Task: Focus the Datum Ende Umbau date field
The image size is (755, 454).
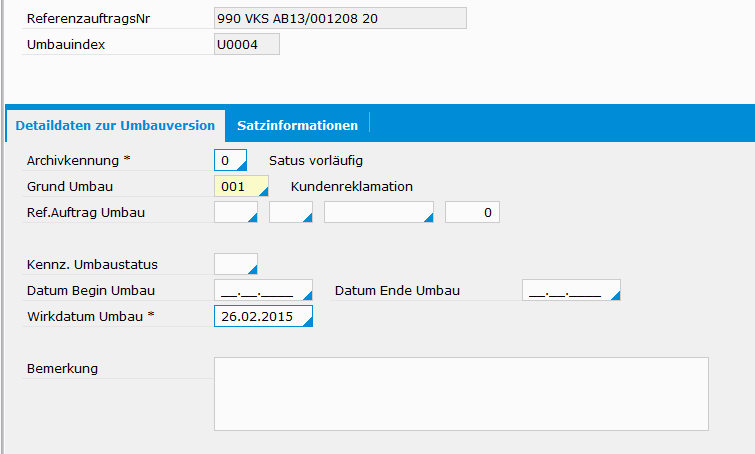Action: pos(570,291)
